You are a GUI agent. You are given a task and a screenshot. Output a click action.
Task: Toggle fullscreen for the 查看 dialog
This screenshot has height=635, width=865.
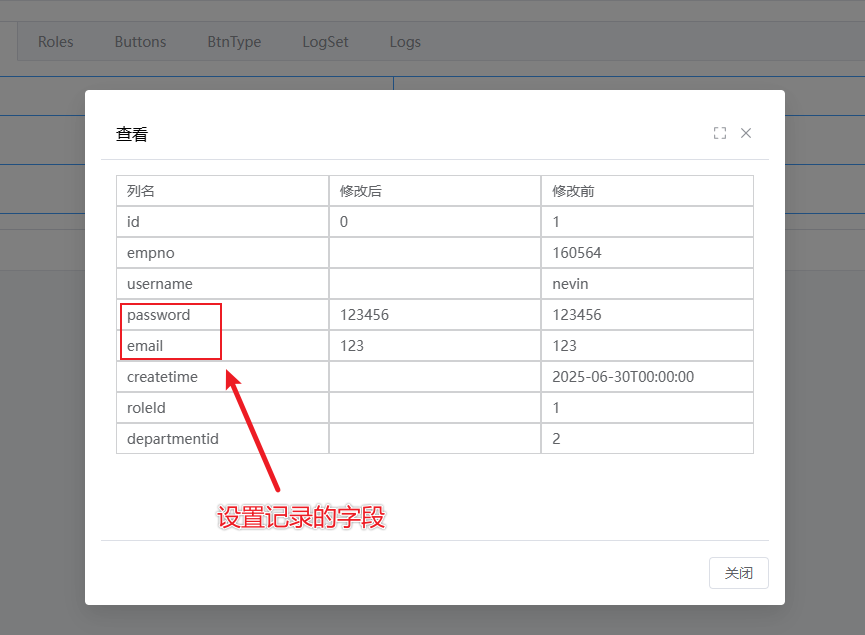[x=719, y=133]
